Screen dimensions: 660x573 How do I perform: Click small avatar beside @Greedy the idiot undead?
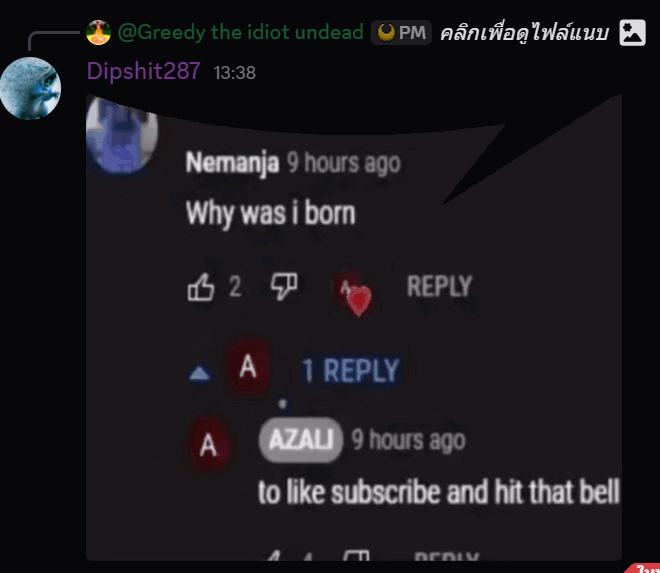tap(98, 32)
